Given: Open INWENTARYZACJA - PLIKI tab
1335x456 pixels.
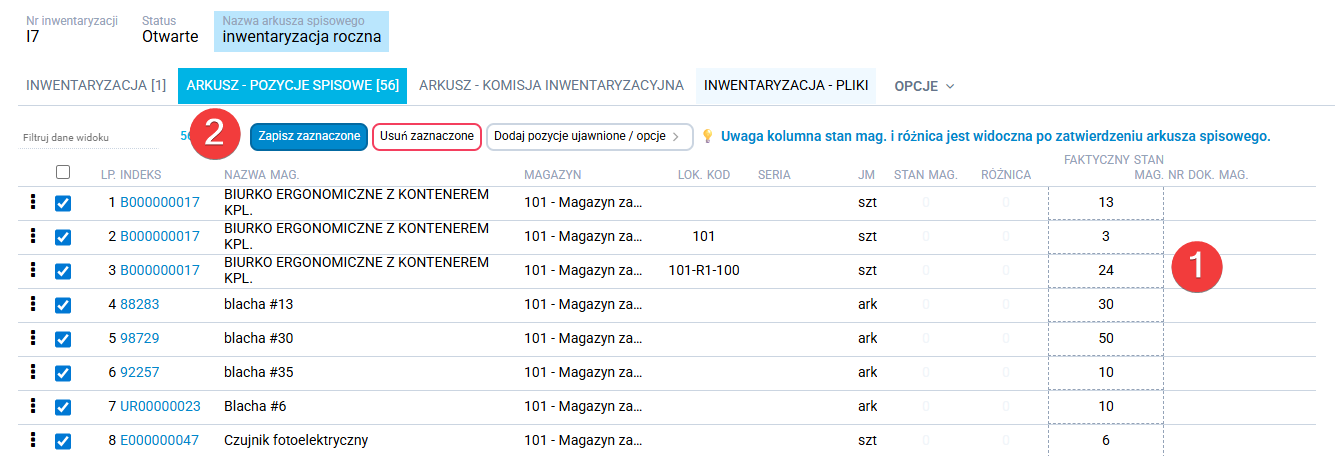Looking at the screenshot, I should click(x=786, y=86).
